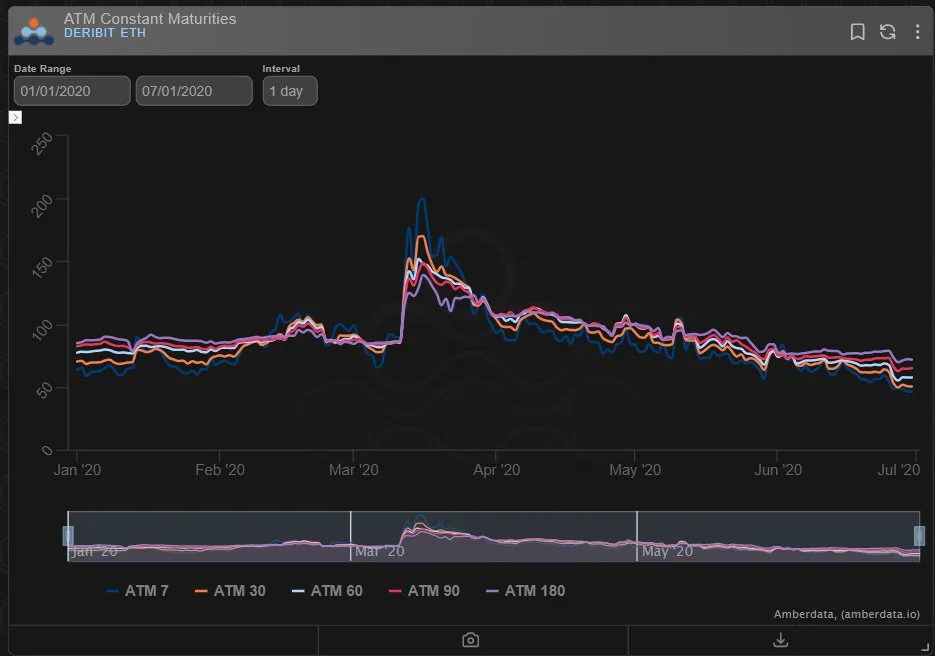Click the DERIBIT ETH subtitle

tap(105, 33)
